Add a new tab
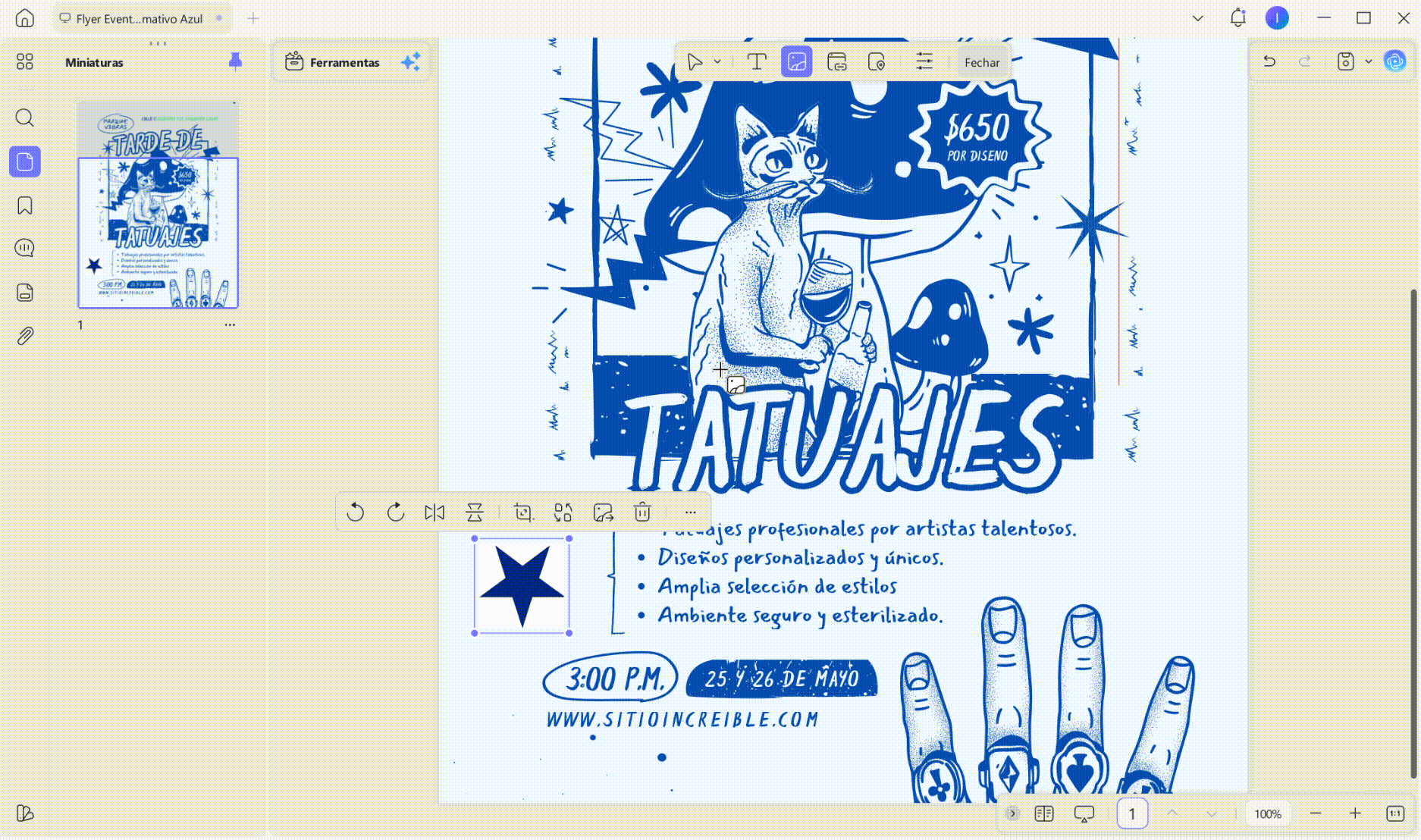The width and height of the screenshot is (1421, 840). [253, 18]
